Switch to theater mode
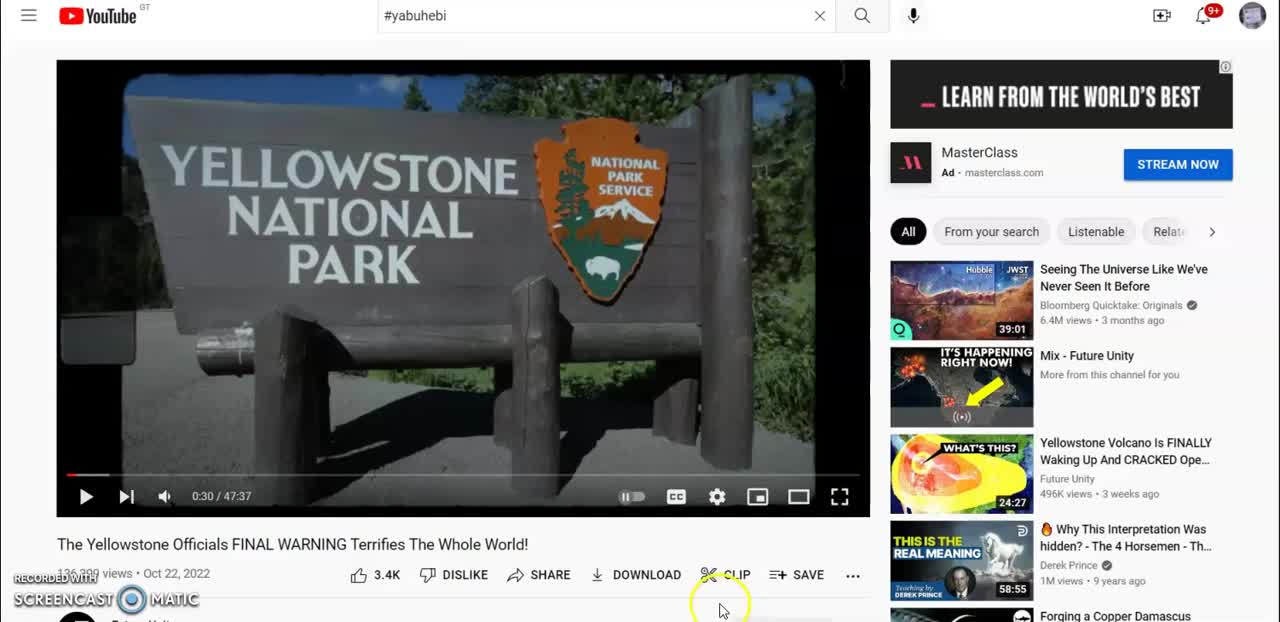Image resolution: width=1280 pixels, height=622 pixels. click(x=798, y=496)
